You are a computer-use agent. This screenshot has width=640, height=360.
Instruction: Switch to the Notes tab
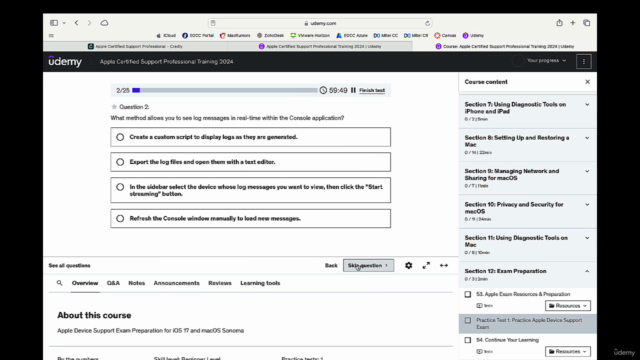(136, 283)
